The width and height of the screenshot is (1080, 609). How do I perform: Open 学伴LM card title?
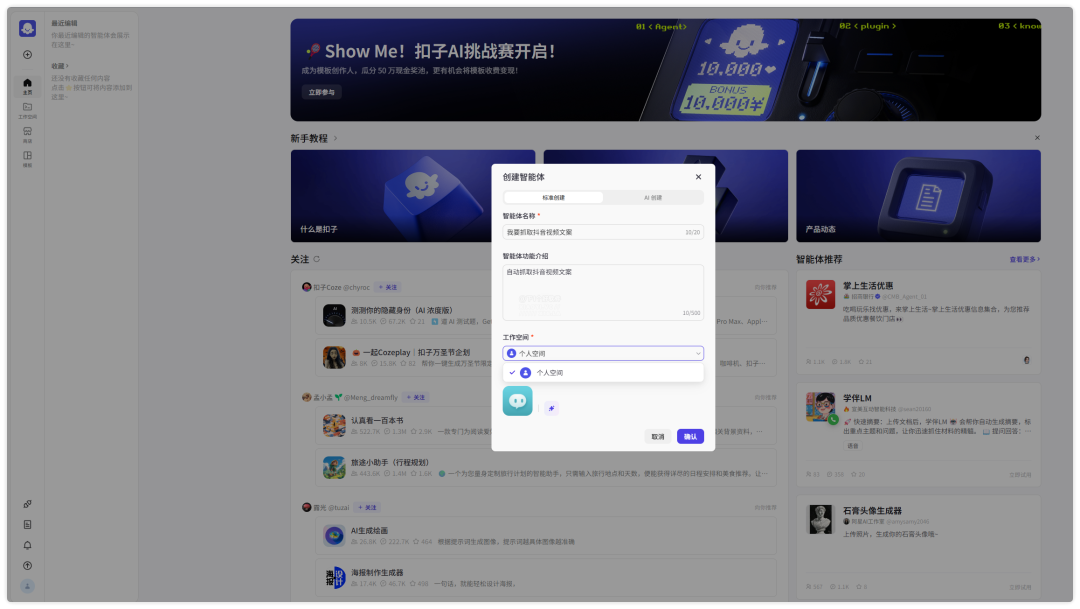(858, 398)
